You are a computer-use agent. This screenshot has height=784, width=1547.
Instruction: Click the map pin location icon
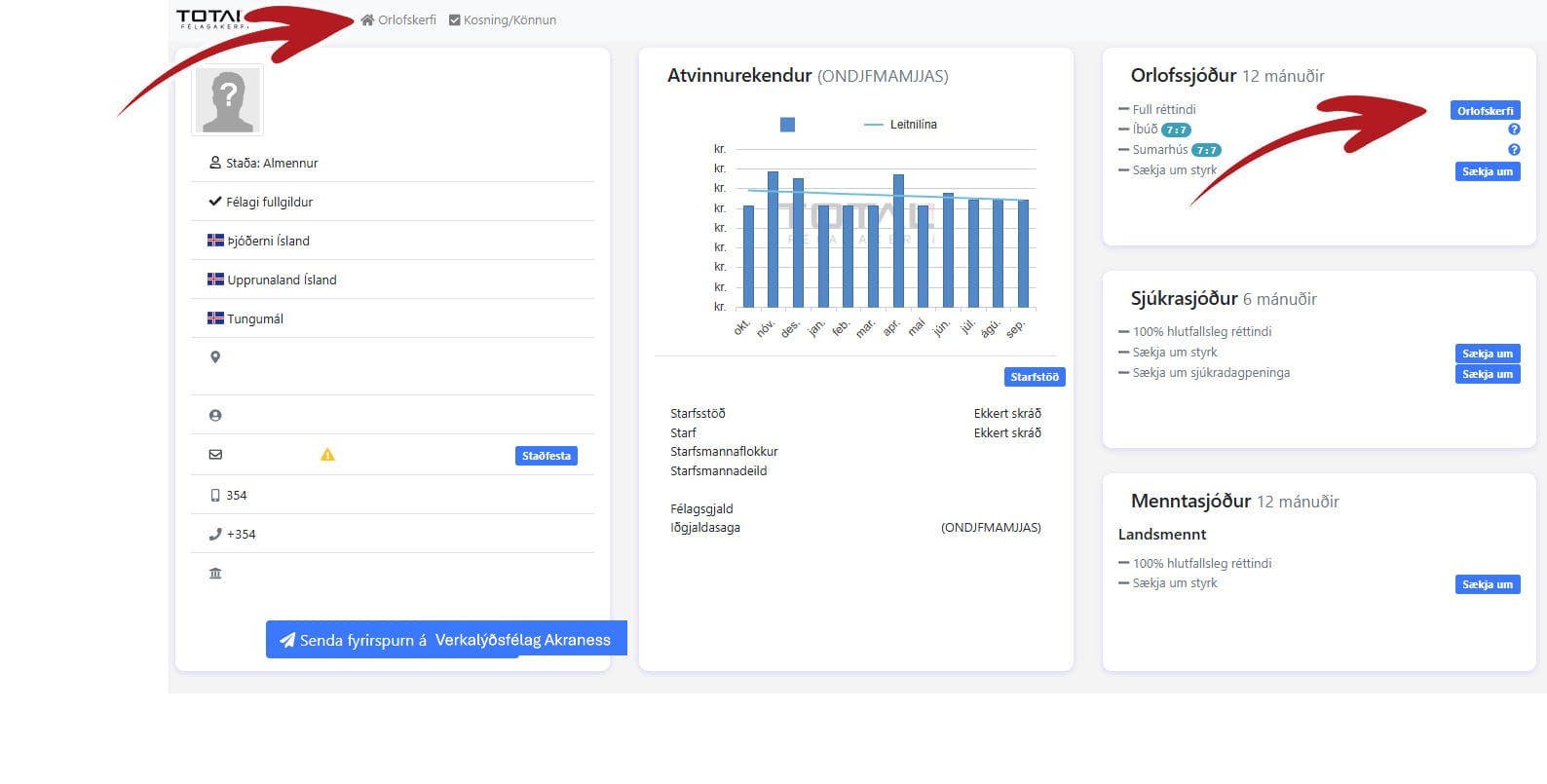coord(215,357)
